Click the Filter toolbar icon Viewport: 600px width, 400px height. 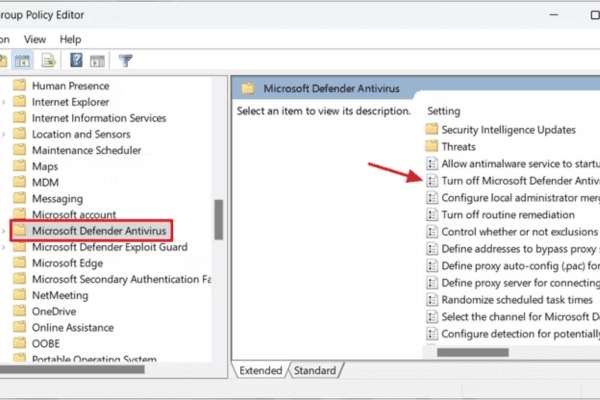pyautogui.click(x=125, y=60)
